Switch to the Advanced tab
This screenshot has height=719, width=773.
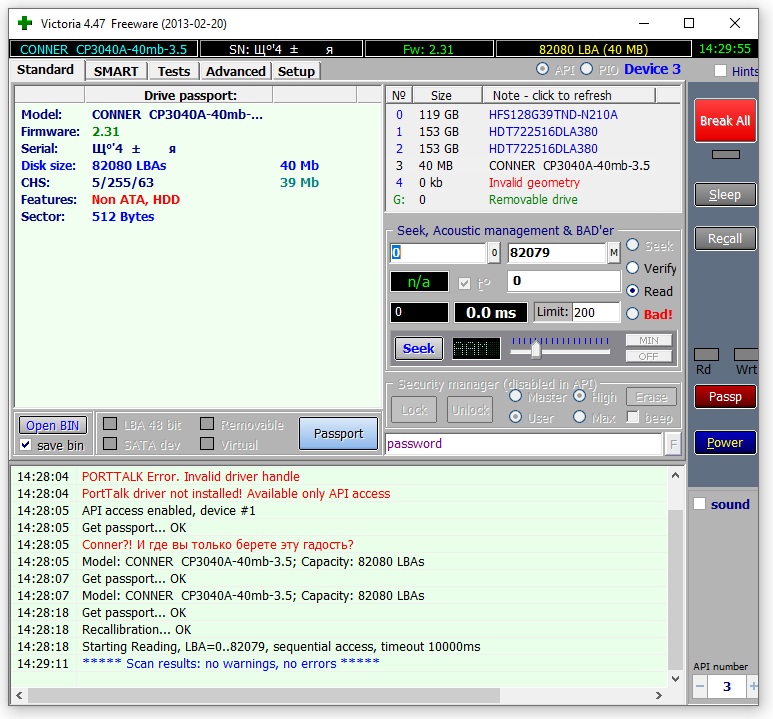point(236,72)
